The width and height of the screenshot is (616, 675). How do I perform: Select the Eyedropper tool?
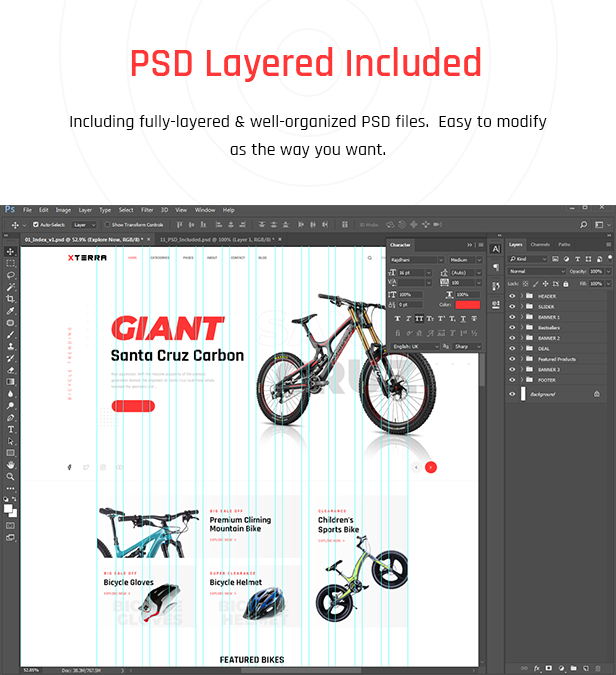coord(10,311)
